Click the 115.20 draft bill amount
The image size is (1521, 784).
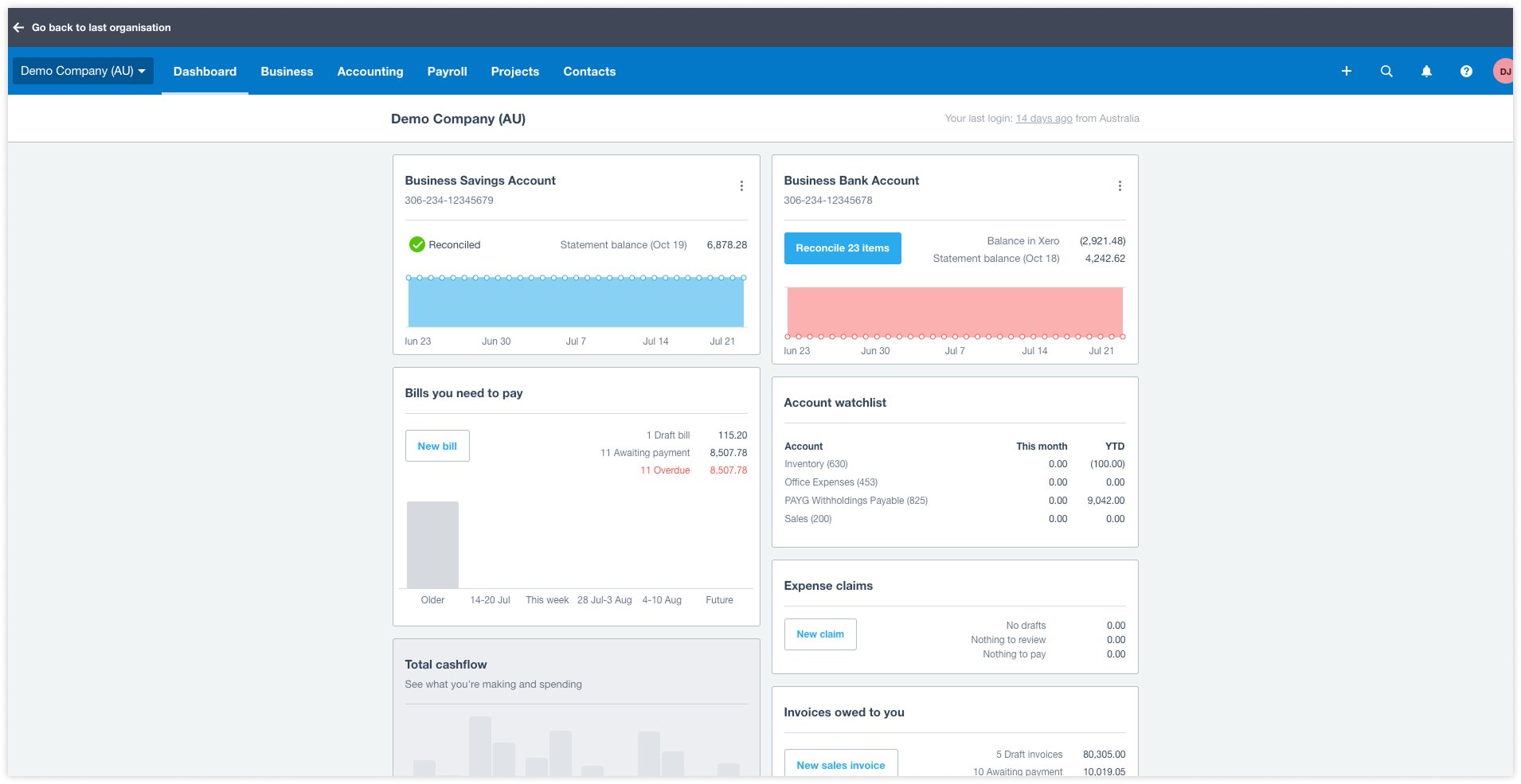pos(733,435)
